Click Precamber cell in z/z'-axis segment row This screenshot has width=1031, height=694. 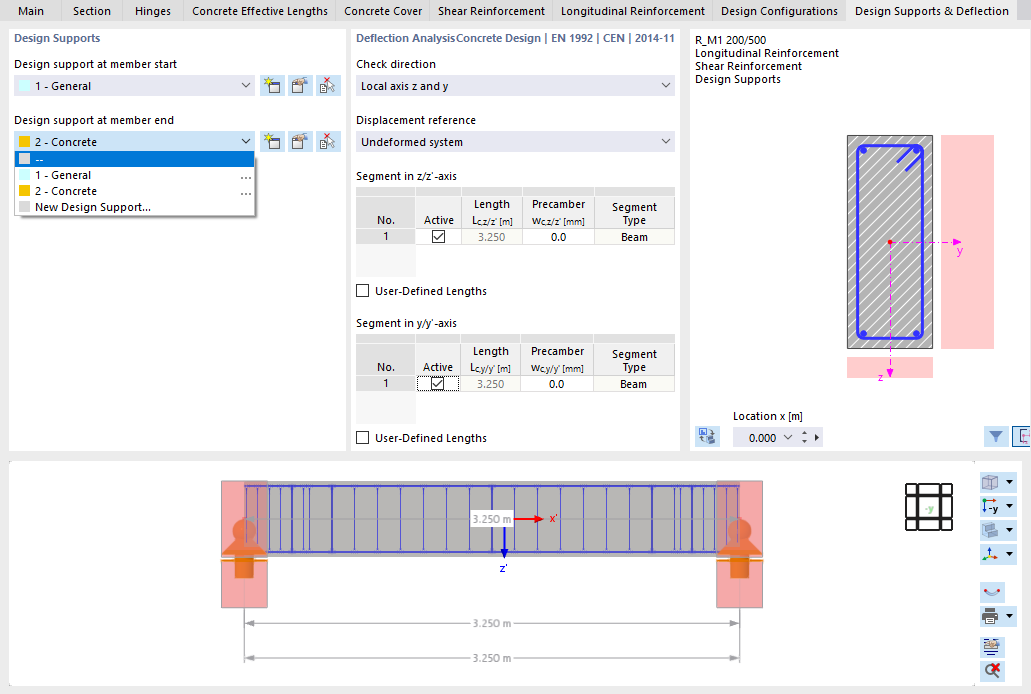(558, 237)
